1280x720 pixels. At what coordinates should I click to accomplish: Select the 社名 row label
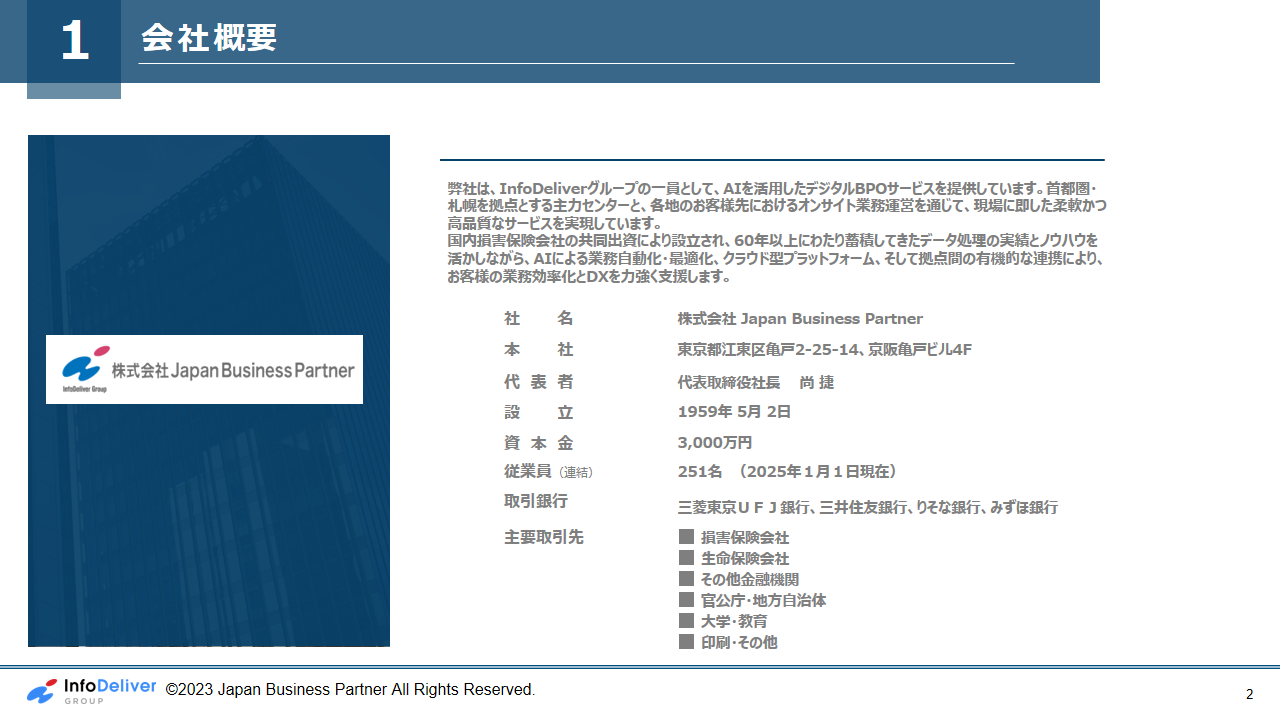pyautogui.click(x=538, y=319)
